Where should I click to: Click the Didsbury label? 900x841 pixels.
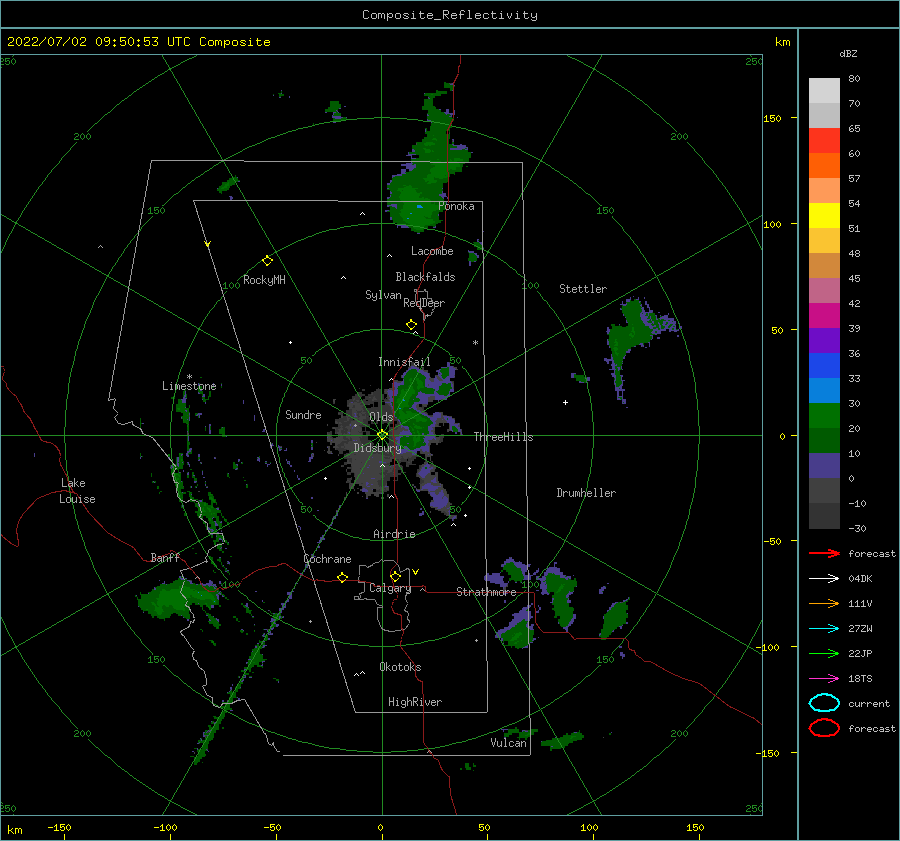(x=377, y=448)
